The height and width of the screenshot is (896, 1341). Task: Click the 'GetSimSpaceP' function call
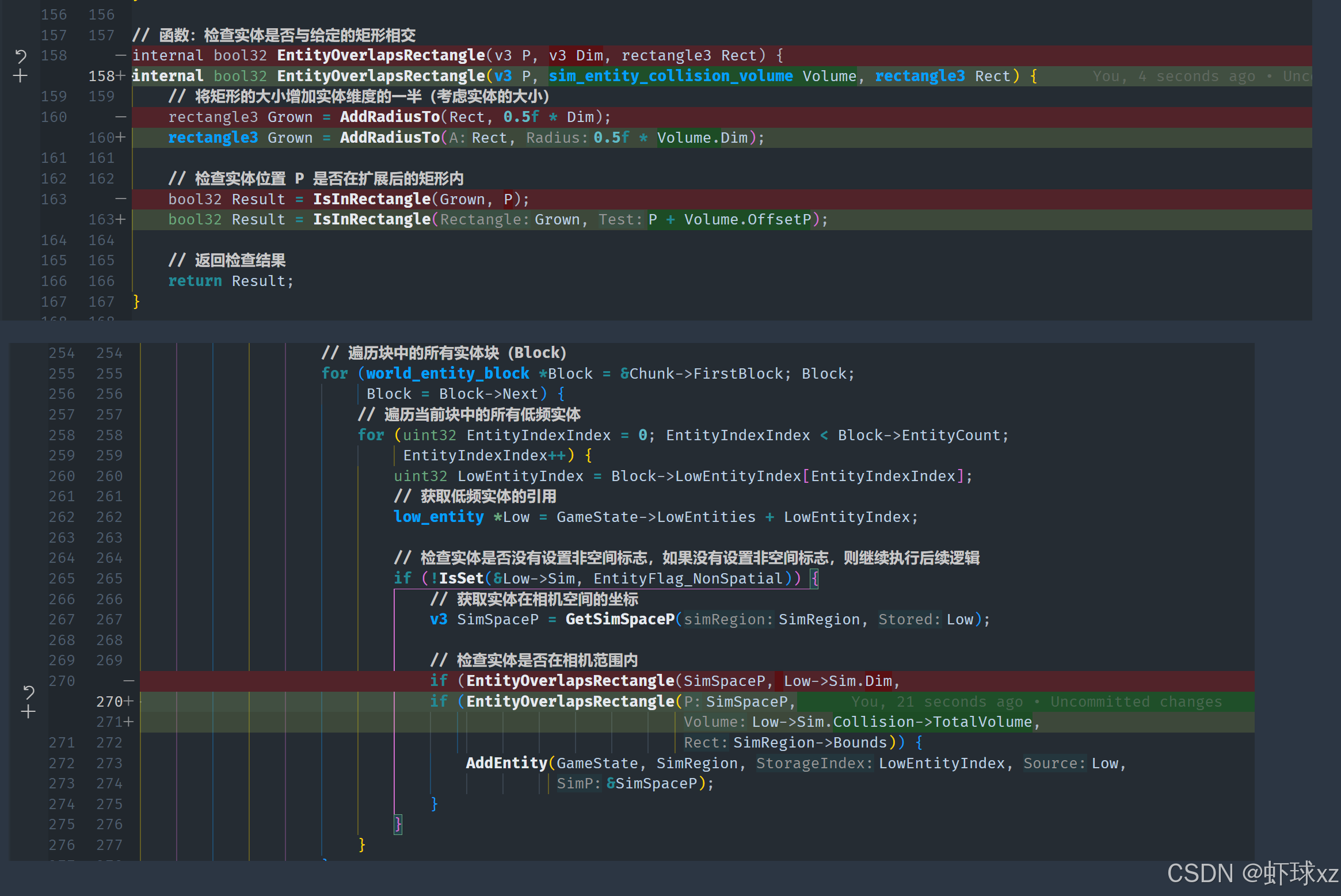[x=620, y=619]
